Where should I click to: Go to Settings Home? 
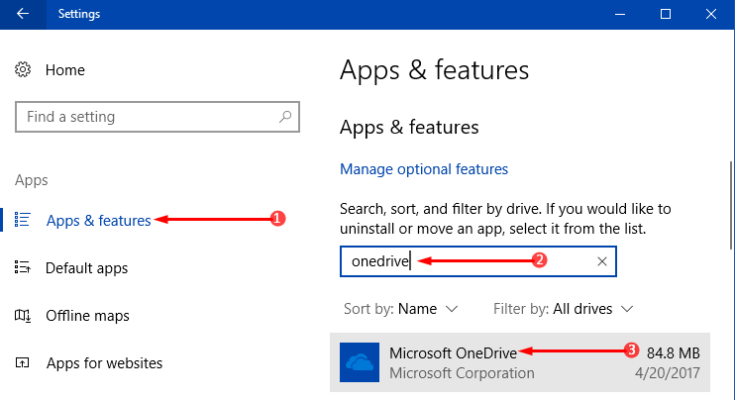65,70
